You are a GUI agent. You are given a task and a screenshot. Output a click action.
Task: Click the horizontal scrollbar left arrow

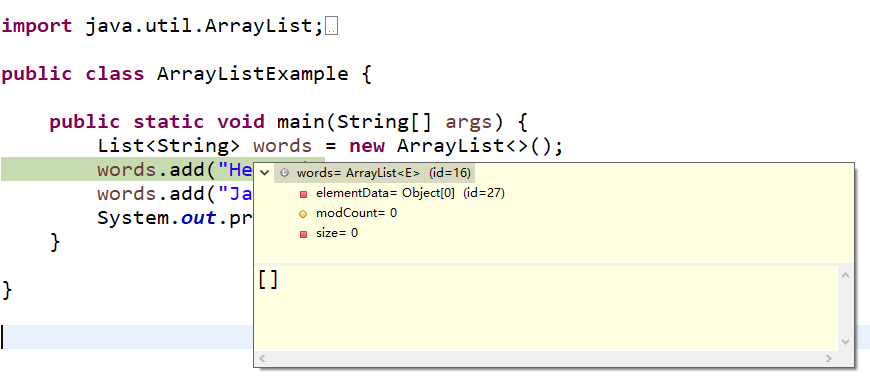click(x=262, y=358)
